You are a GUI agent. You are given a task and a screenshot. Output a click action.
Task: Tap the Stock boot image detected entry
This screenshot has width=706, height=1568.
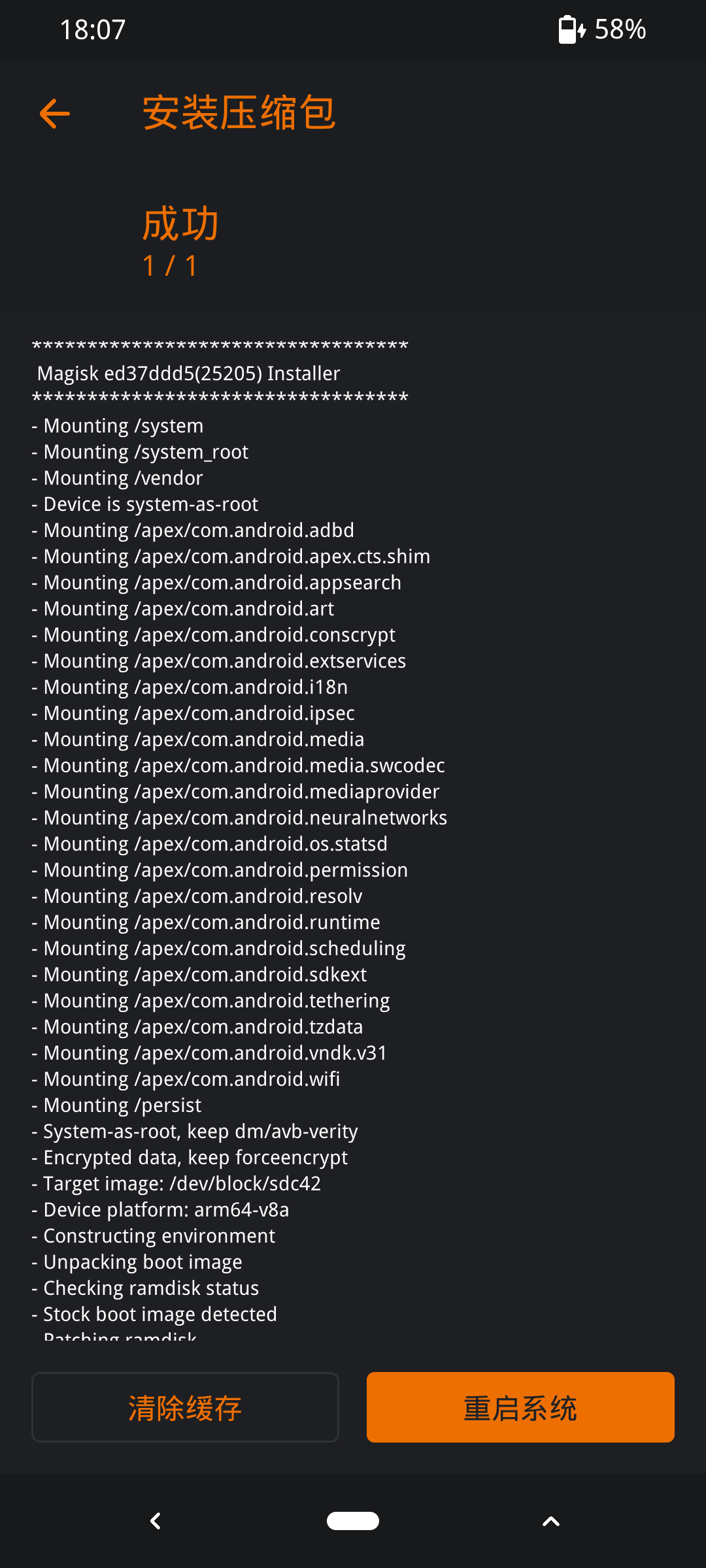click(154, 1313)
